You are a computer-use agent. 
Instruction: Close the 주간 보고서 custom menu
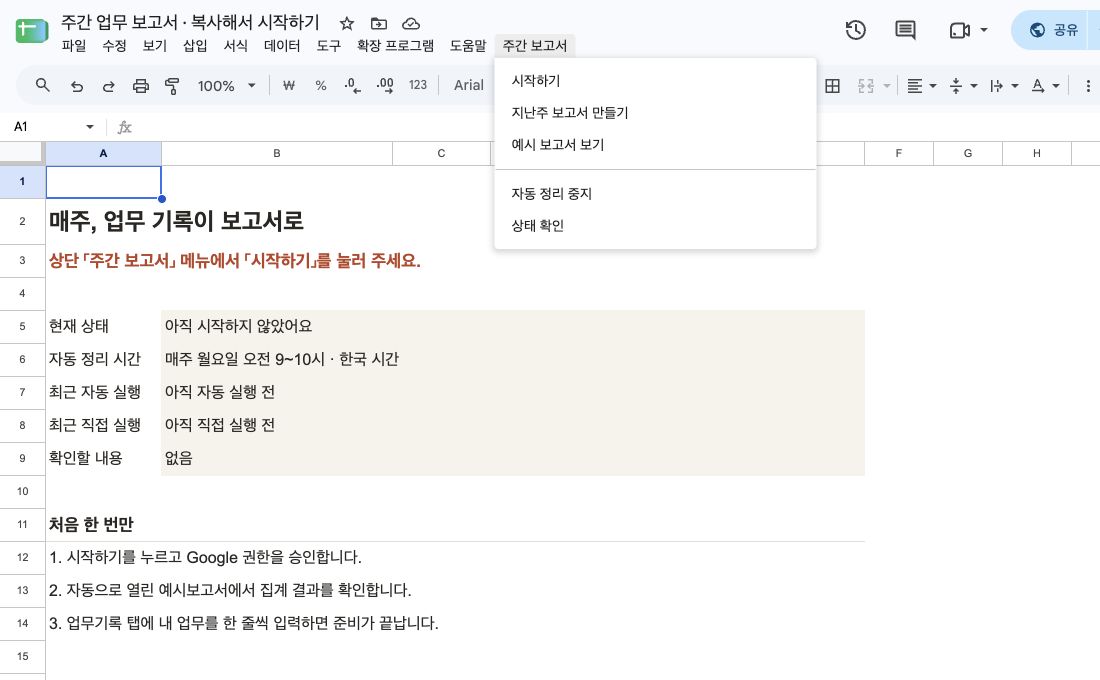pyautogui.click(x=535, y=46)
